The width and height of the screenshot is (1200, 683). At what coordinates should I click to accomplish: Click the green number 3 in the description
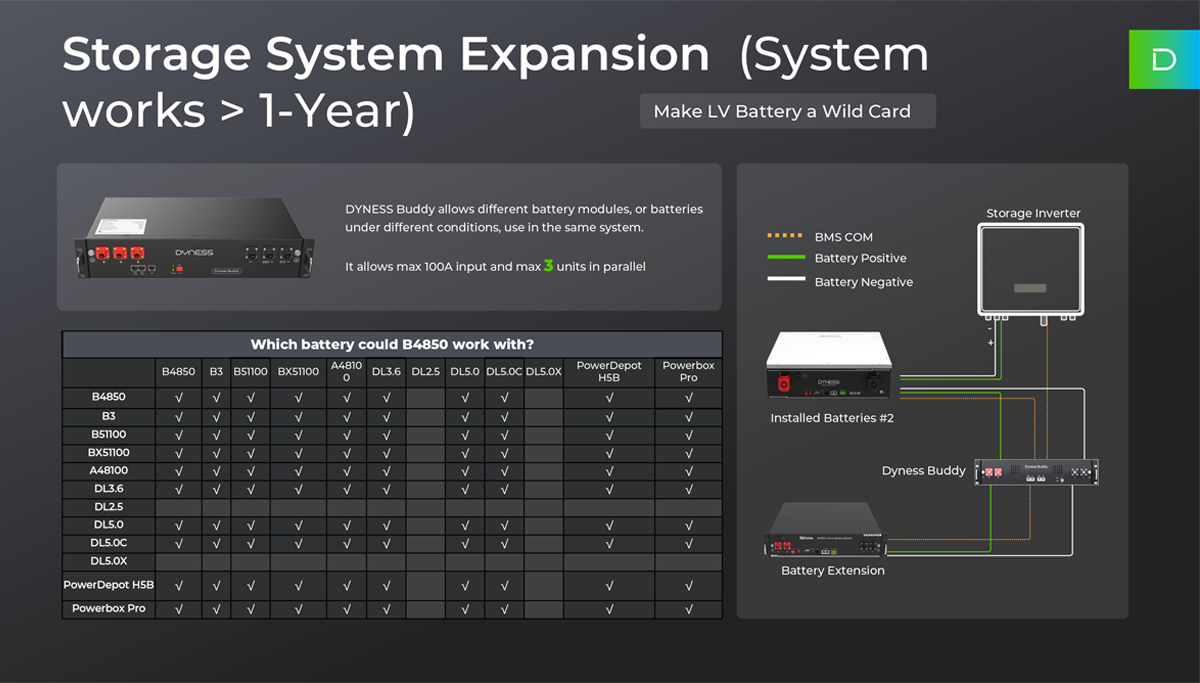coord(548,266)
